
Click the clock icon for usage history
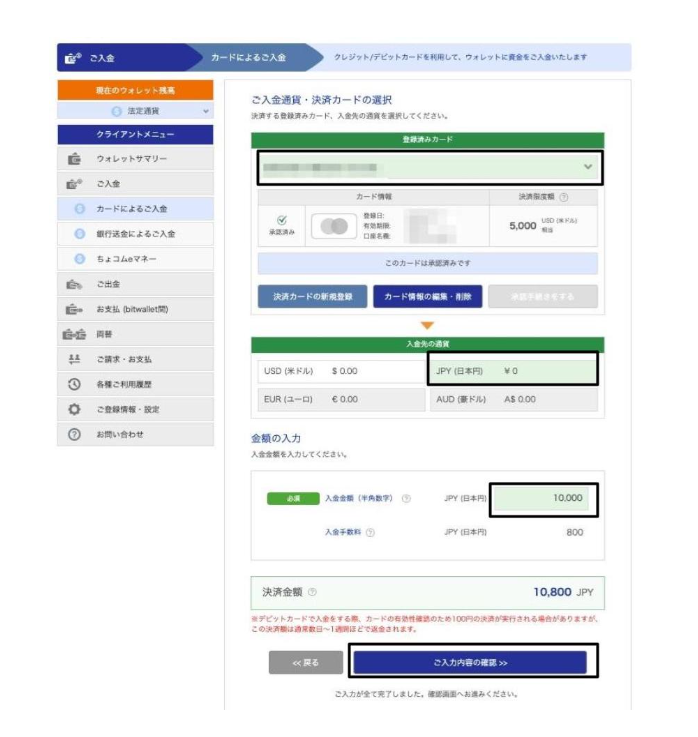[74, 384]
